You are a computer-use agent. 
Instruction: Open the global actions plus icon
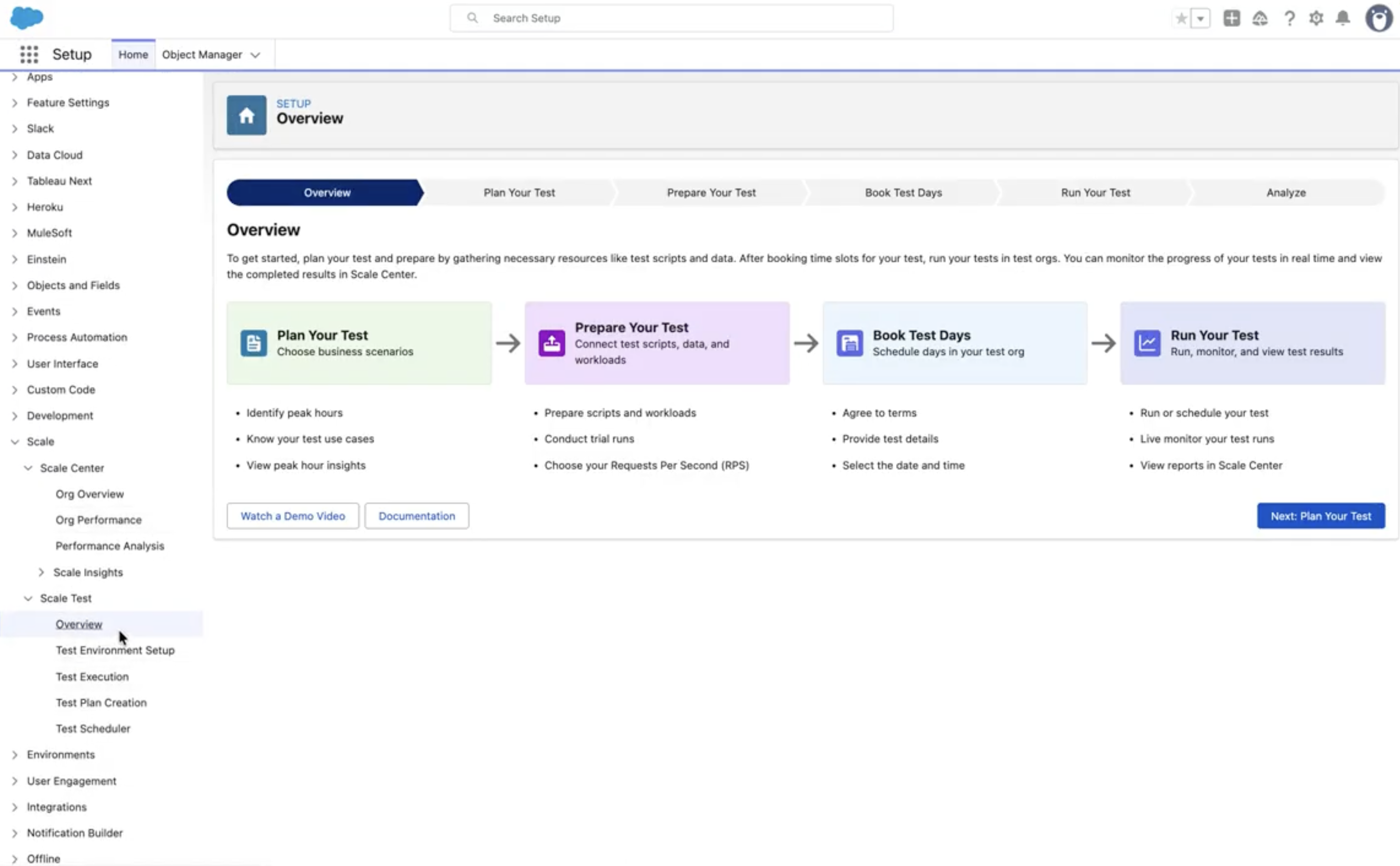tap(1231, 18)
